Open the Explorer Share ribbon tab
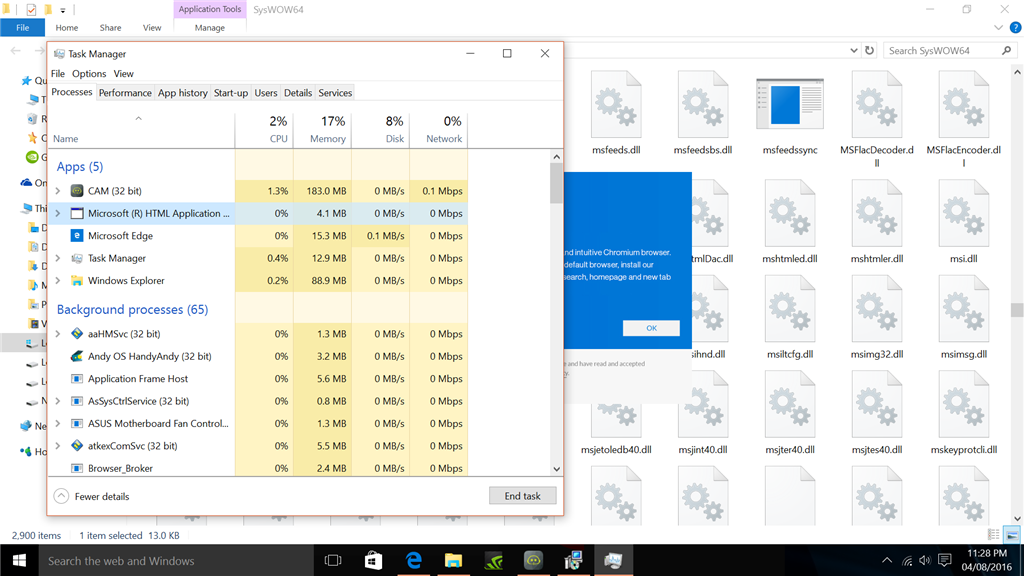 coord(110,27)
